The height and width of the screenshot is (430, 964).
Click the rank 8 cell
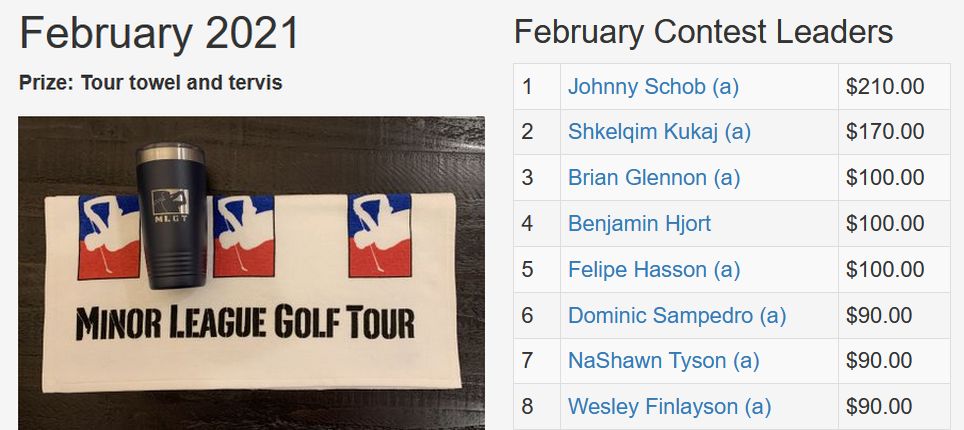[x=537, y=407]
